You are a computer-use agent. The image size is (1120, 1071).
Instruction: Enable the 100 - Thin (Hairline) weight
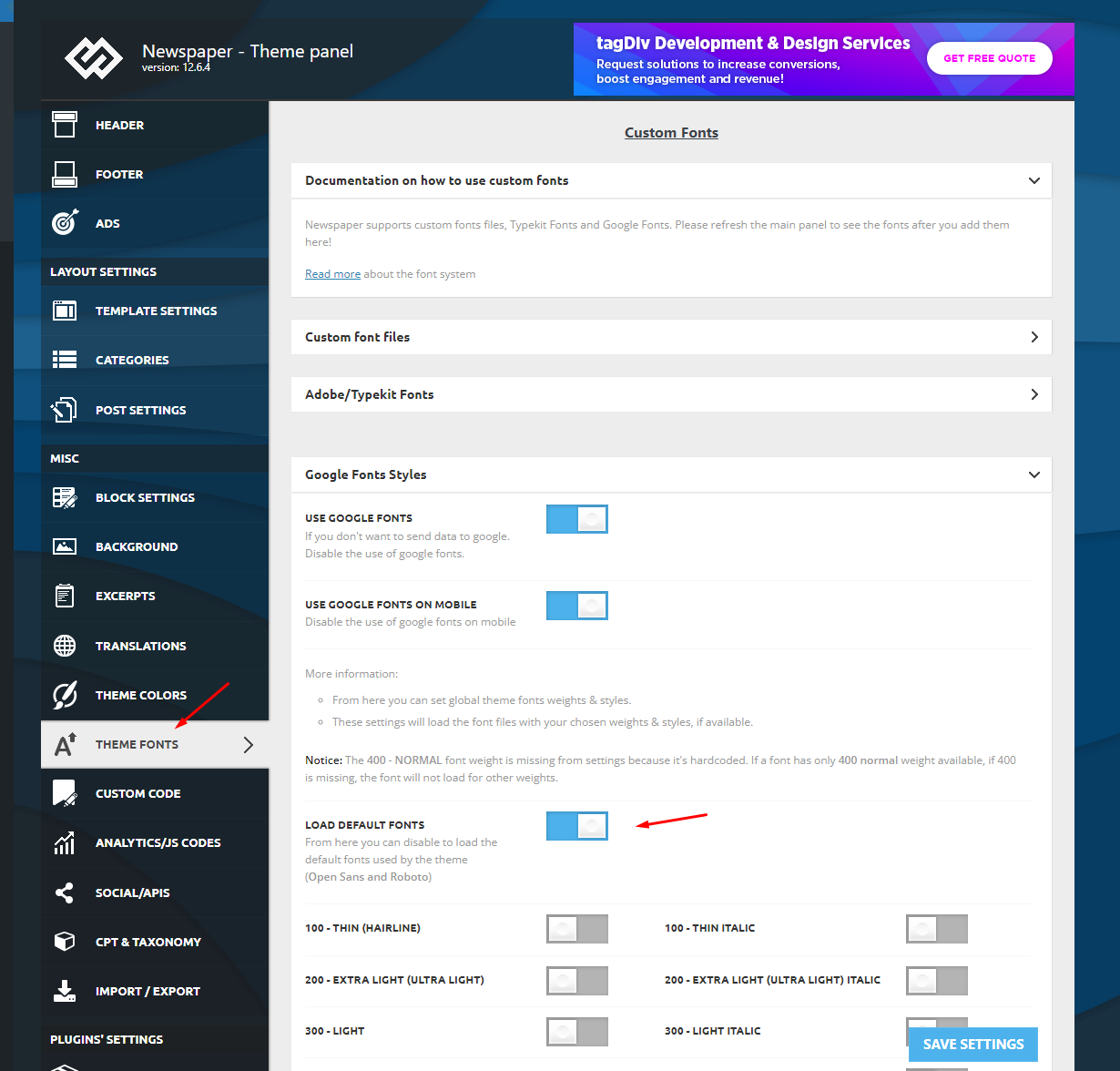(576, 929)
